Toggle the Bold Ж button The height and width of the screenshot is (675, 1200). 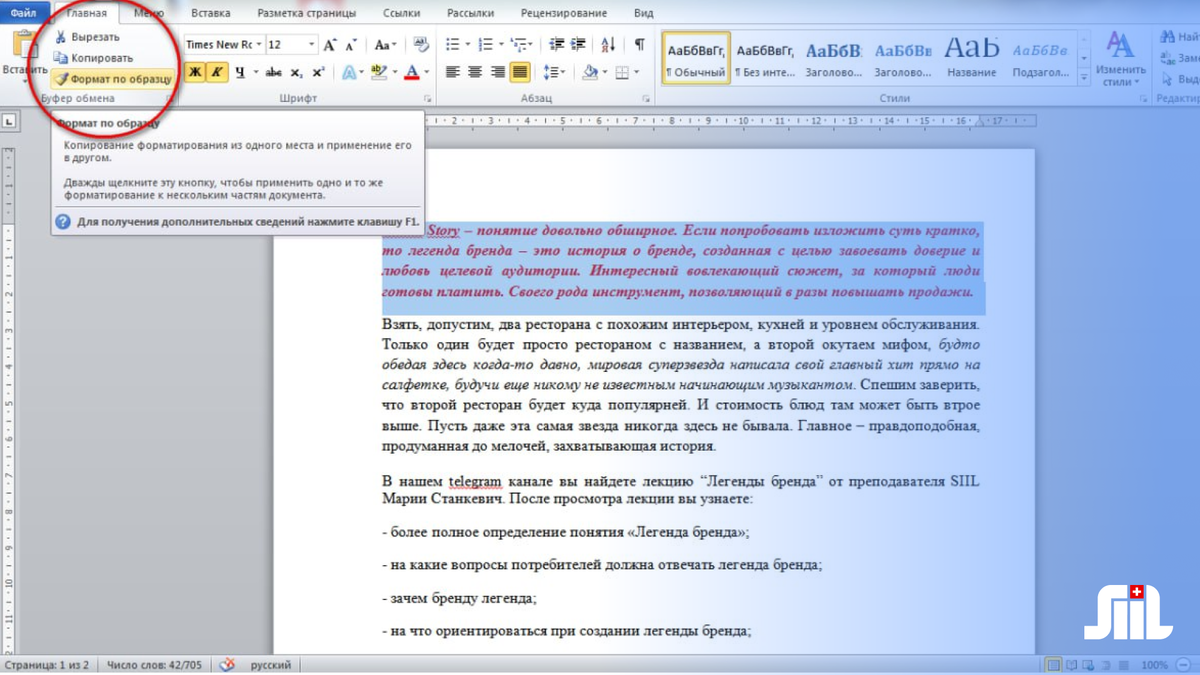(x=195, y=72)
